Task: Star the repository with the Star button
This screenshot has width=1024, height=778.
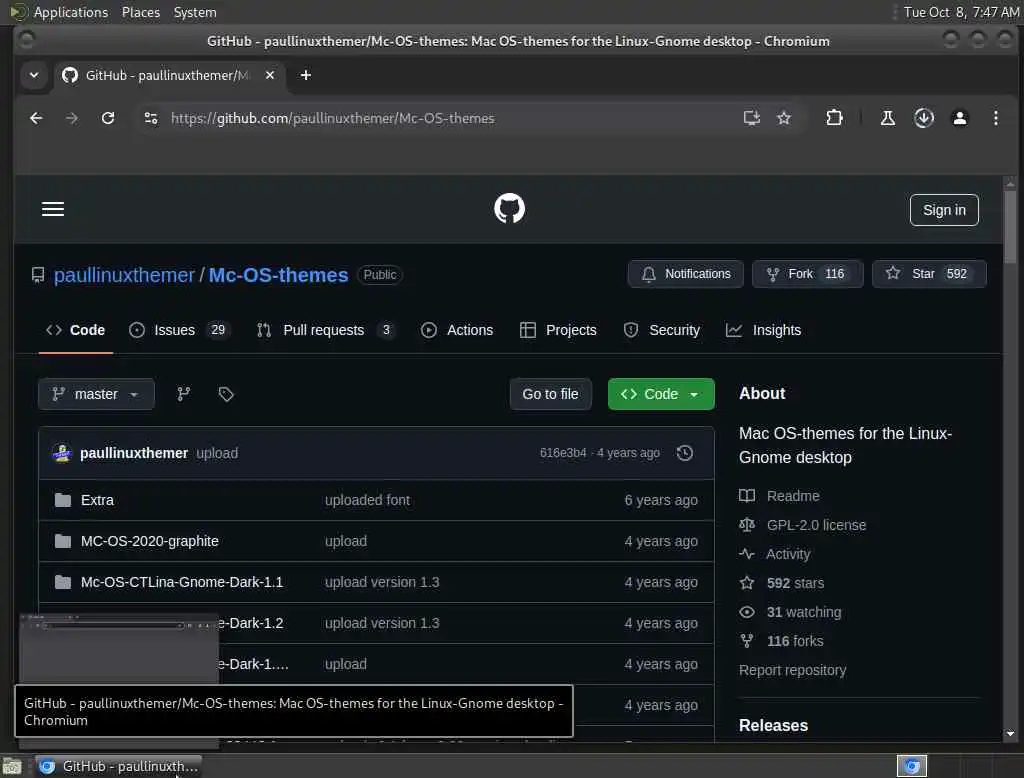Action: [x=929, y=274]
